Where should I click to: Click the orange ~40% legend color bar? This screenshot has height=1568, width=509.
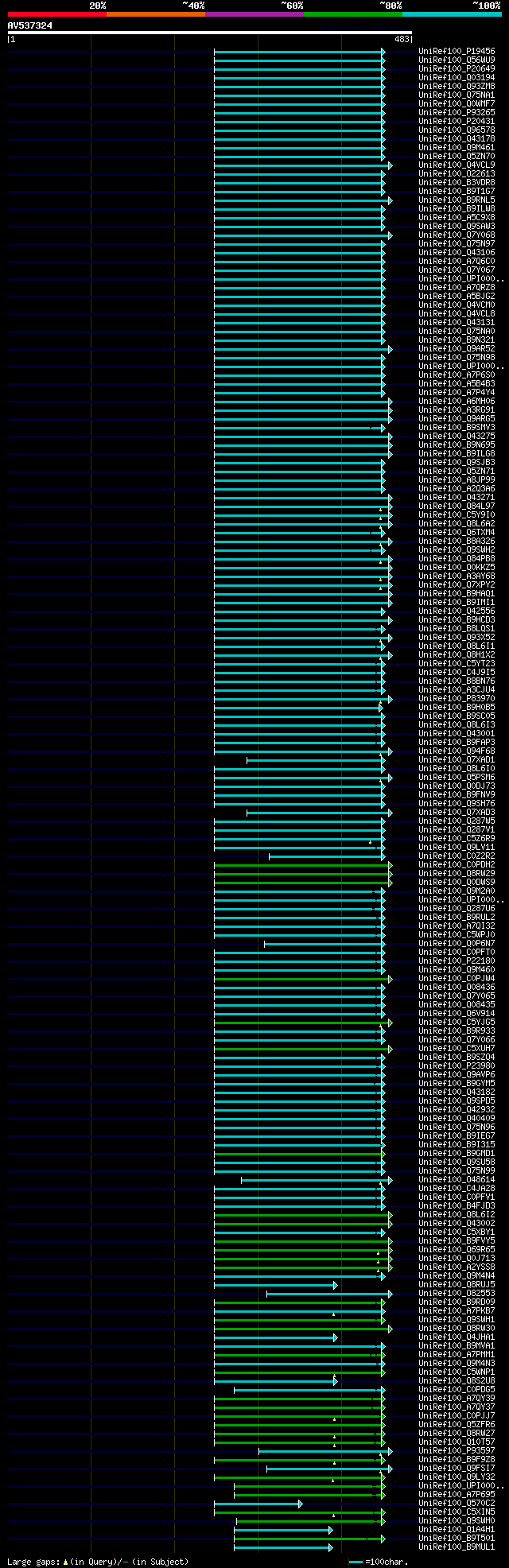[x=156, y=14]
